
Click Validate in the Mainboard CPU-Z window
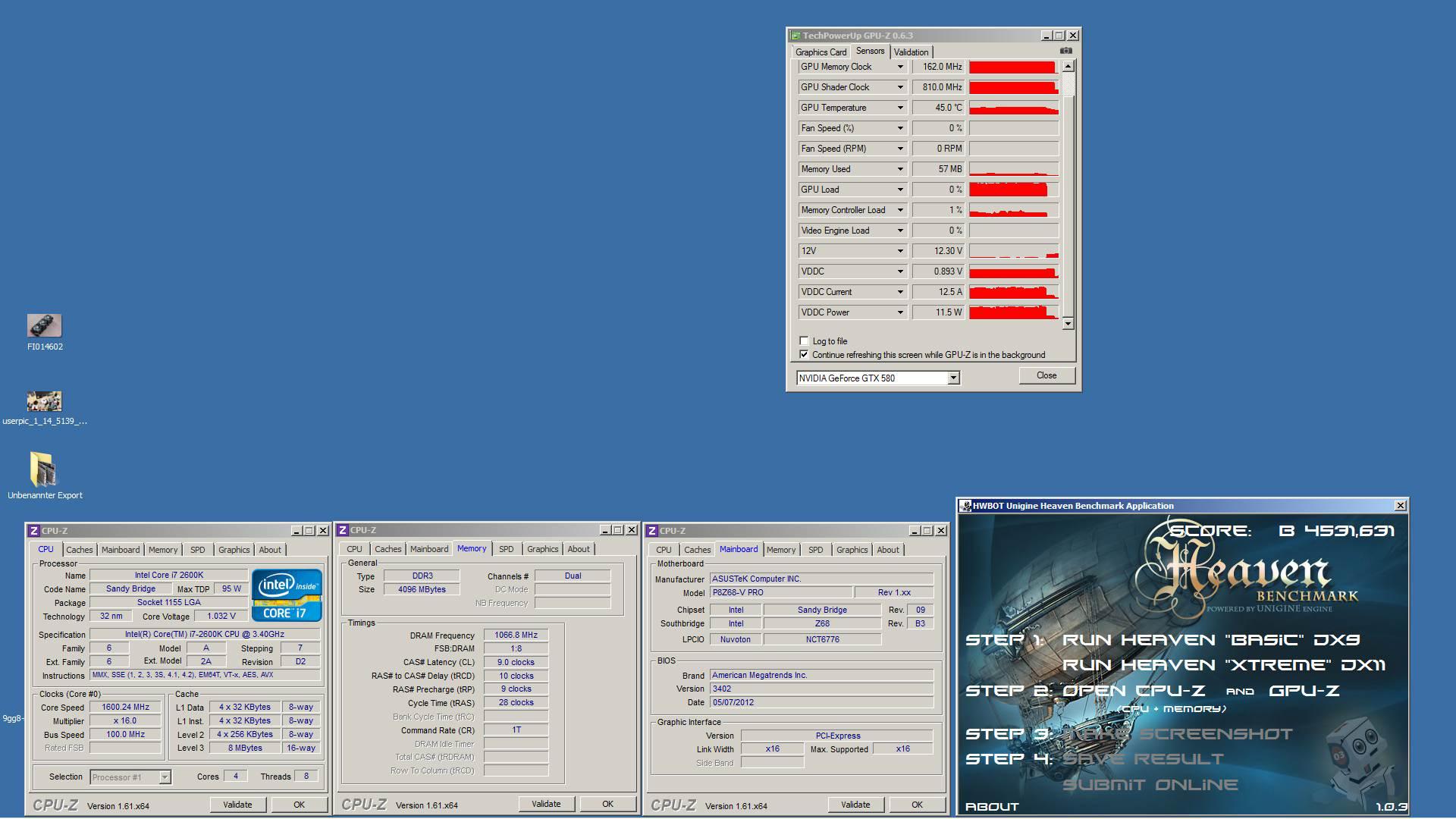tap(855, 805)
